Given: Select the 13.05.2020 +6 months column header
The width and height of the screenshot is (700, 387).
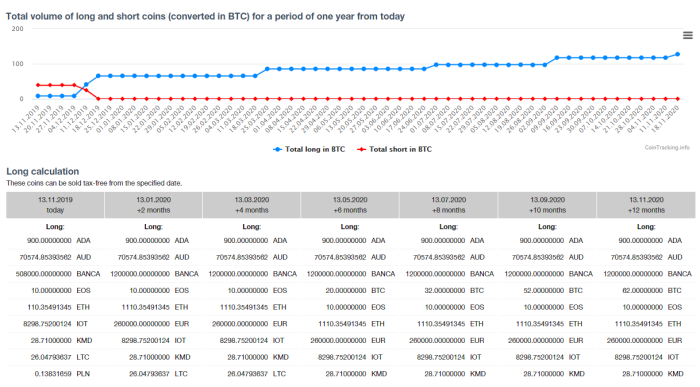Looking at the screenshot, I should coord(350,205).
